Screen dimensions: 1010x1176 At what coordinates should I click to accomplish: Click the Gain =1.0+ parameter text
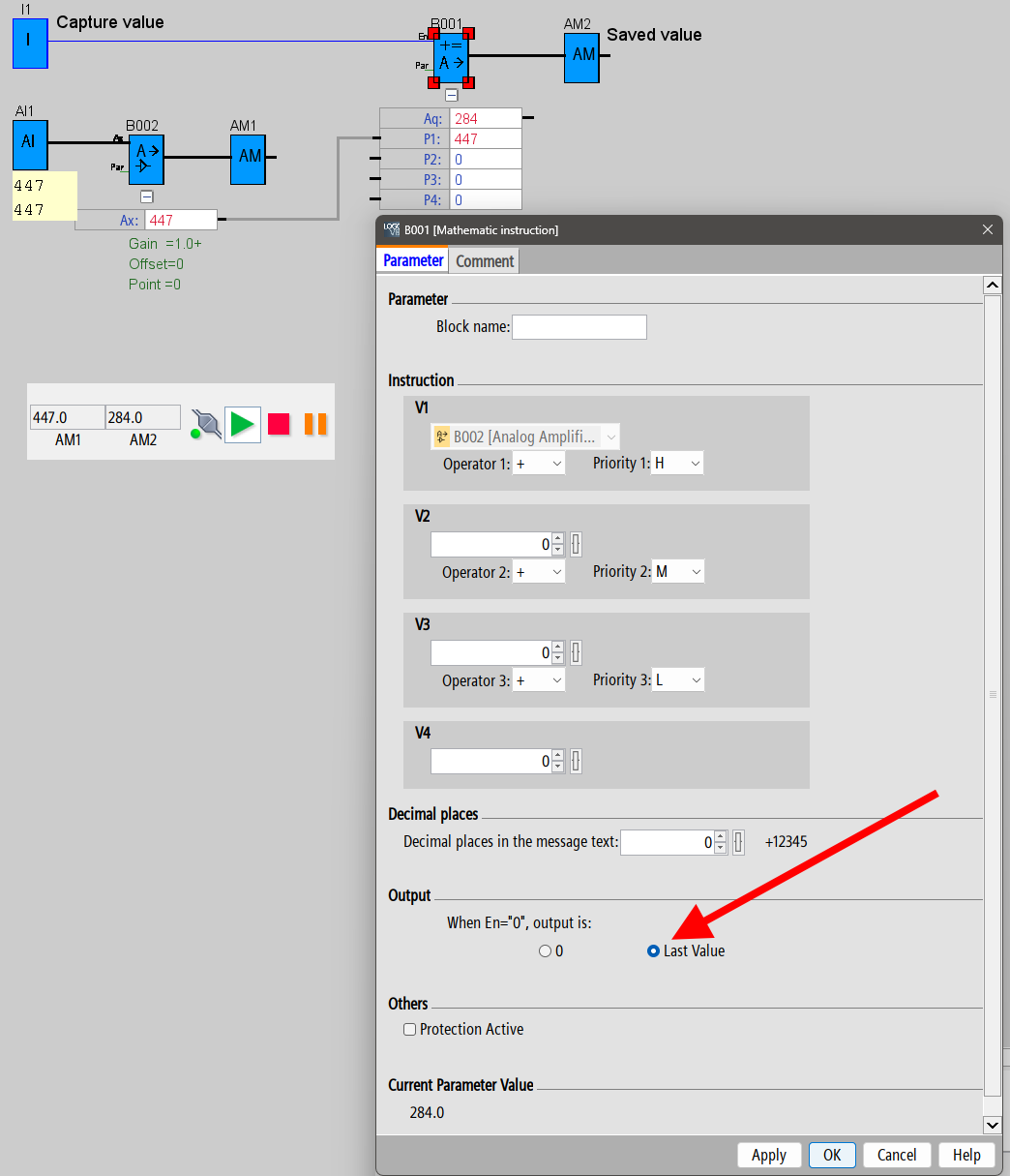[x=164, y=244]
